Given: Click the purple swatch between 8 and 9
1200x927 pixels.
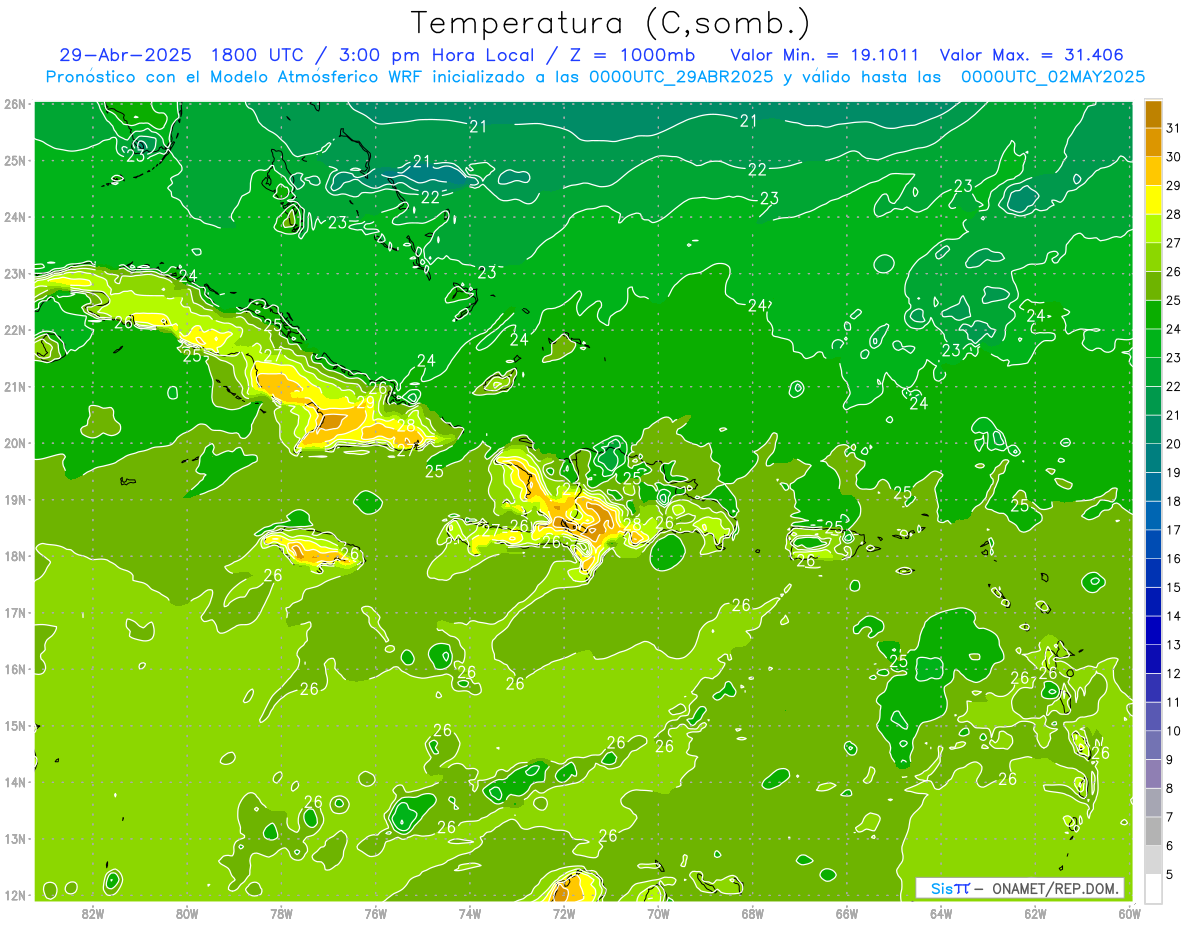Looking at the screenshot, I should [x=1154, y=774].
